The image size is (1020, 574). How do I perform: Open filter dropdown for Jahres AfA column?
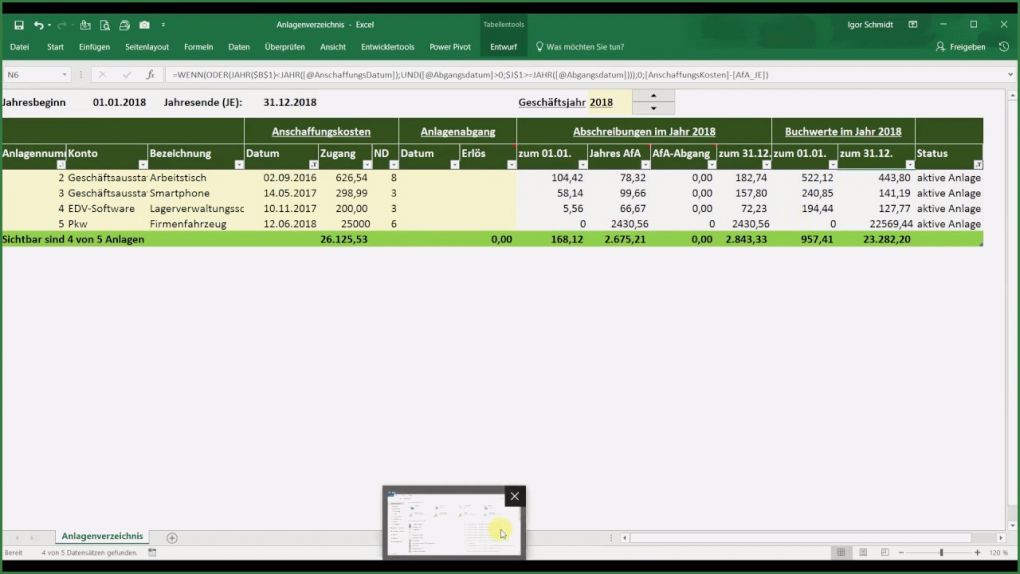point(645,165)
